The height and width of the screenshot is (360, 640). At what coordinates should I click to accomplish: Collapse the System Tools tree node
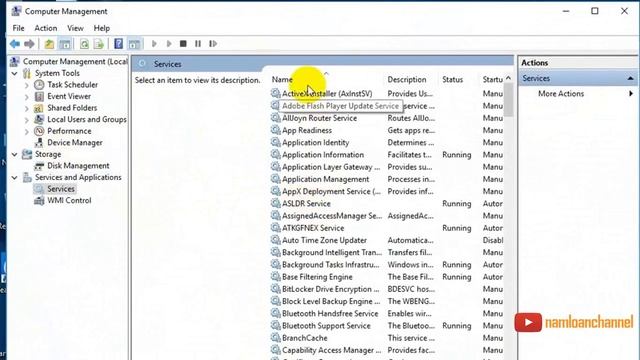(x=15, y=73)
